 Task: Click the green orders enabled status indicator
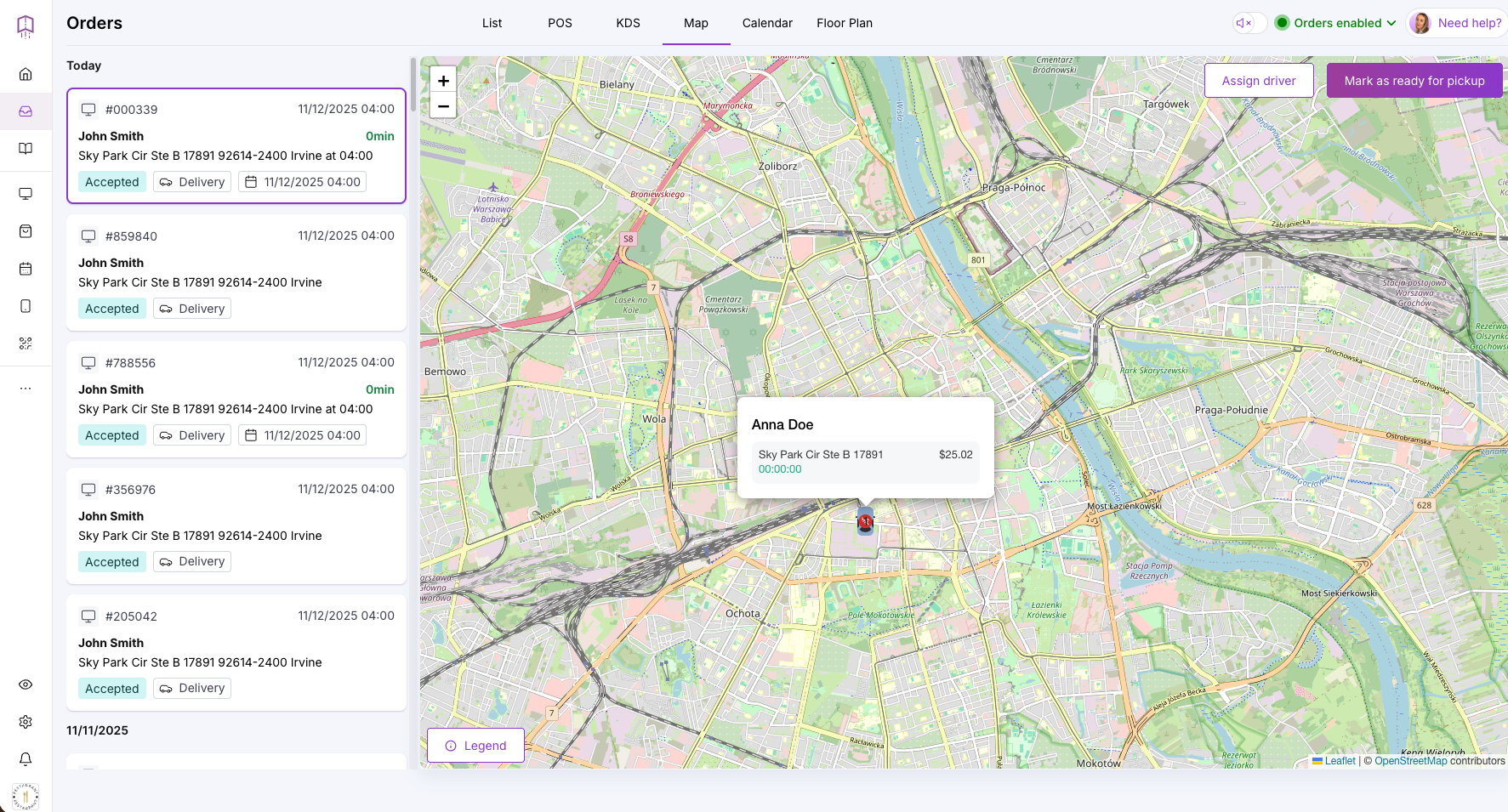[1283, 23]
